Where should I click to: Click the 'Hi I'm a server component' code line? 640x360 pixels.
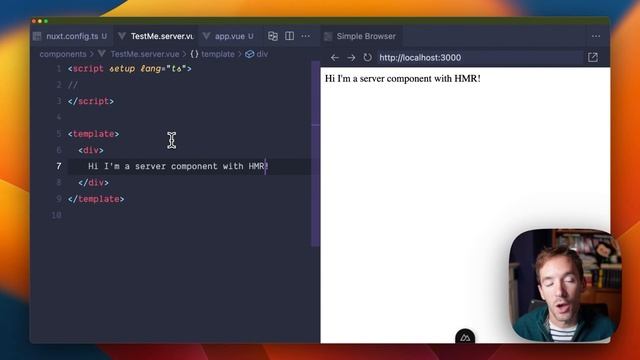178,166
